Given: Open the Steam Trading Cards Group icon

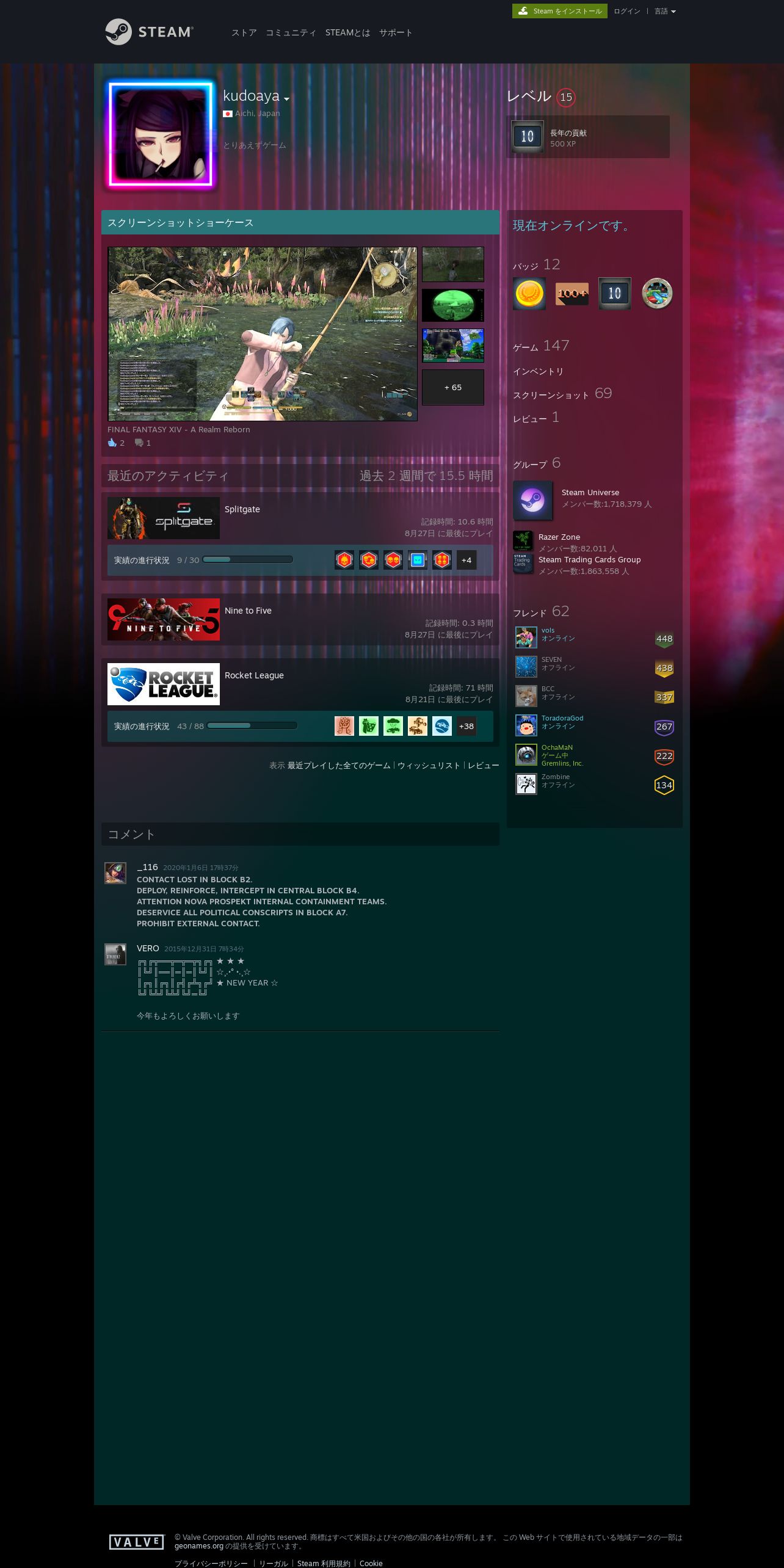Looking at the screenshot, I should coord(523,563).
